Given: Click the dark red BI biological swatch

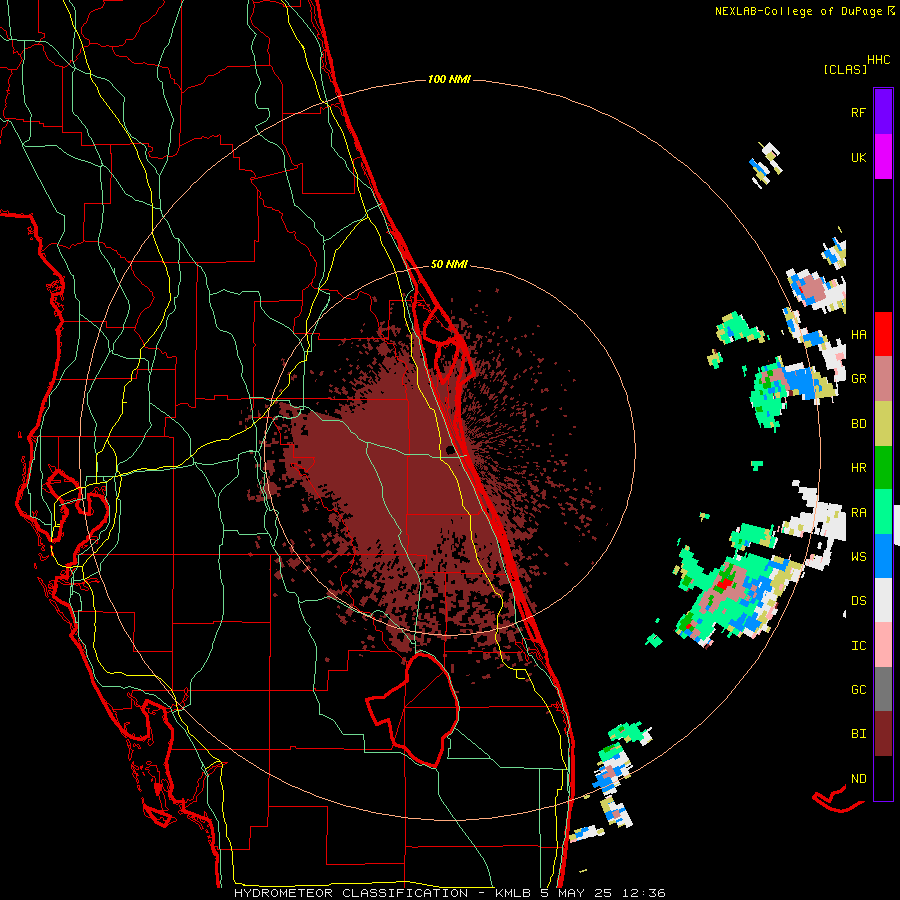Looking at the screenshot, I should [x=883, y=734].
